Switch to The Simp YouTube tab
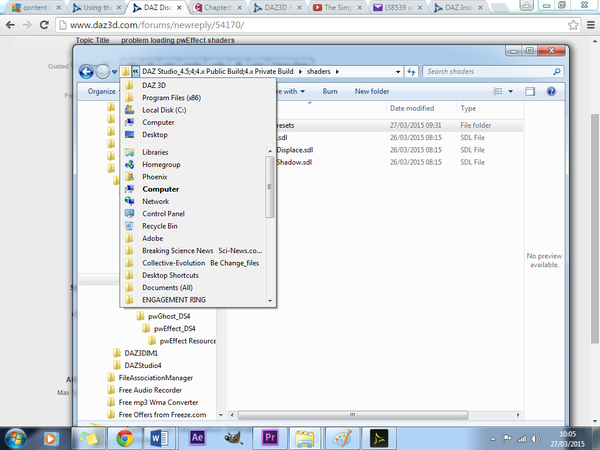The width and height of the screenshot is (600, 450). point(339,7)
